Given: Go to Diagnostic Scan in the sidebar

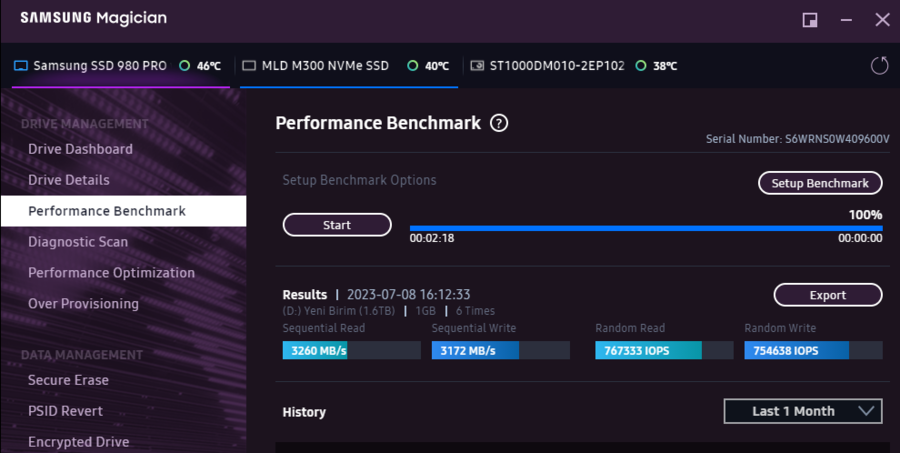Looking at the screenshot, I should (x=78, y=242).
